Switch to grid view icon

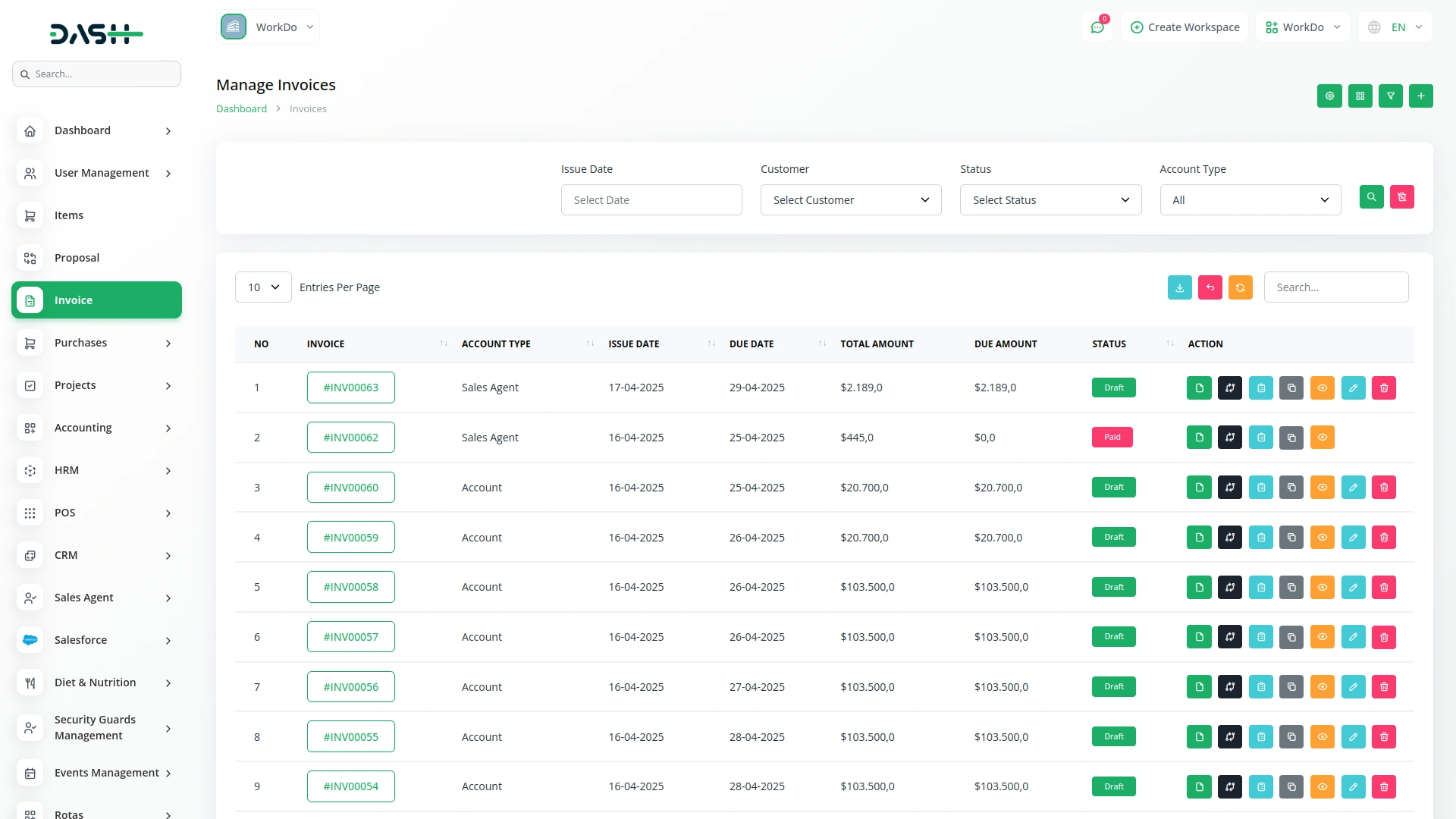point(1360,96)
